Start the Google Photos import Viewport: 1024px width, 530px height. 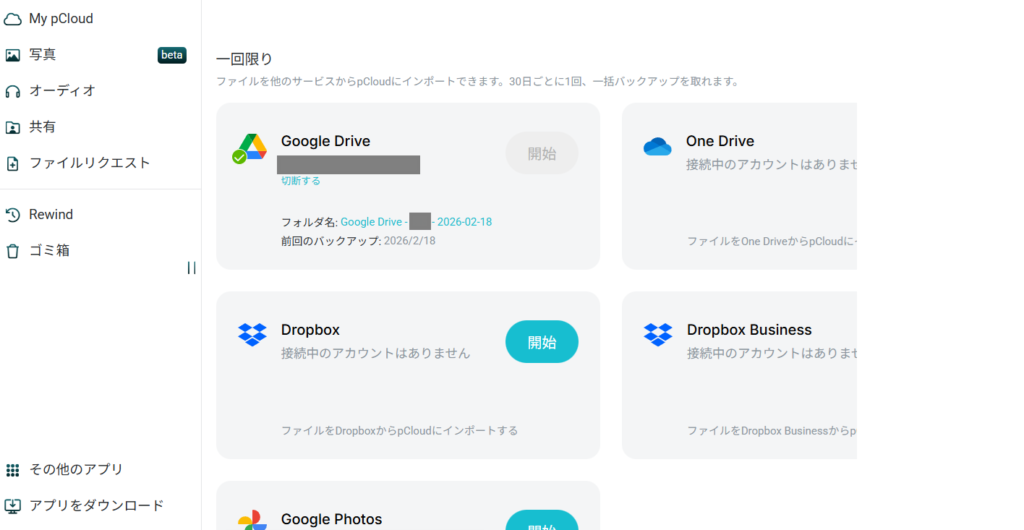[x=541, y=522]
